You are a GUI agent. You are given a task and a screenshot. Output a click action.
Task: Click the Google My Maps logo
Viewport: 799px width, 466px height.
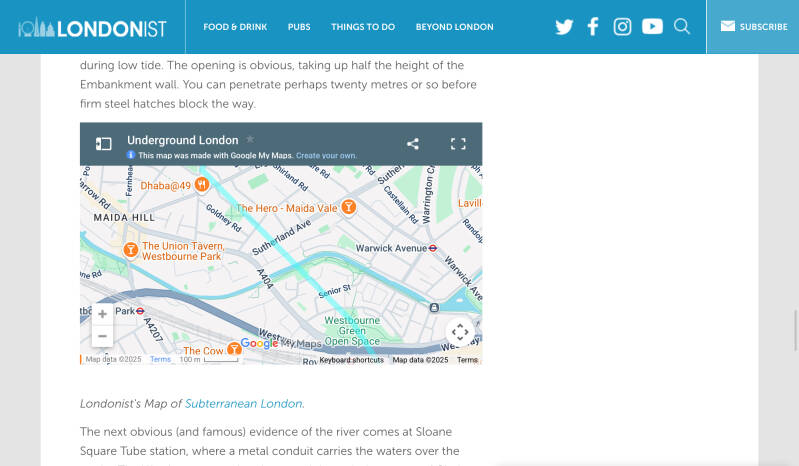pos(281,343)
